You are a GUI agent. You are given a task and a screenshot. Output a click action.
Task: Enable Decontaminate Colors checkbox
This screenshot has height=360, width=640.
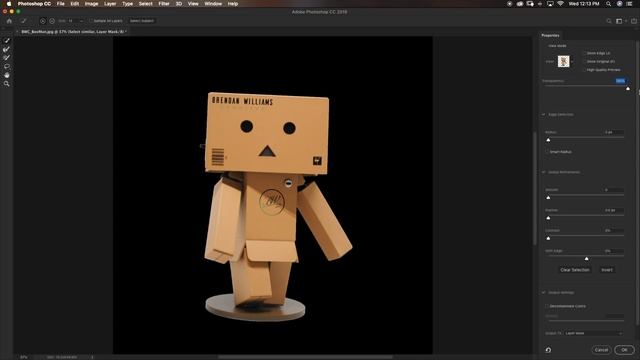(547, 306)
